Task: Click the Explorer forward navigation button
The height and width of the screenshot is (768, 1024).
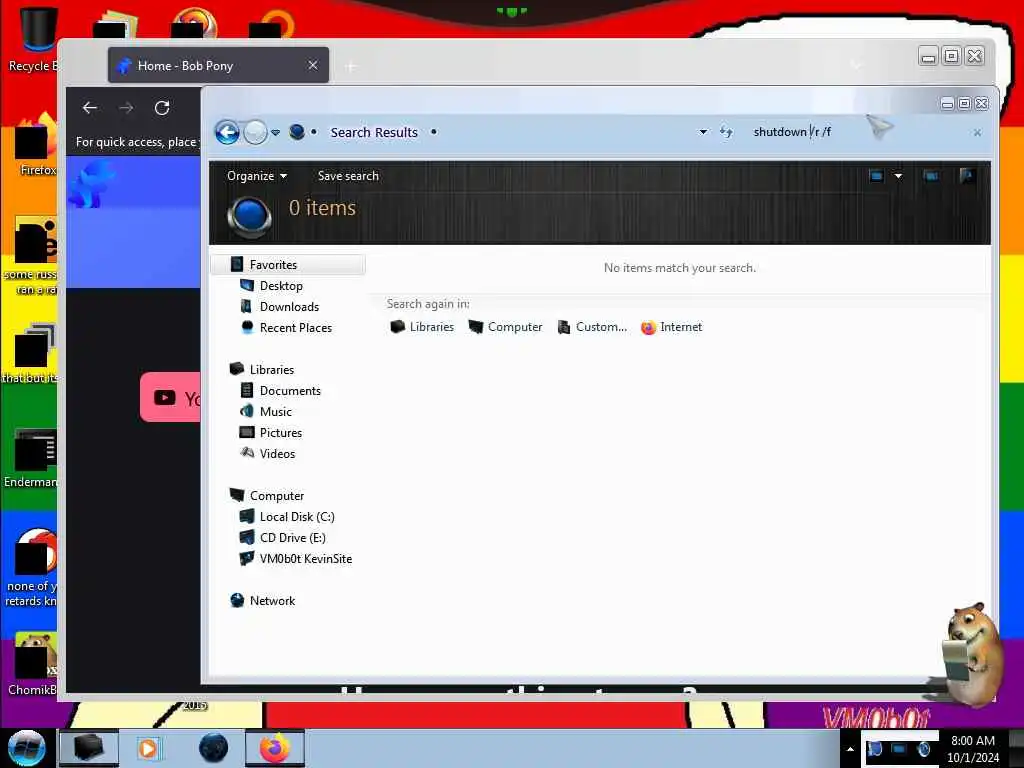Action: tap(255, 133)
